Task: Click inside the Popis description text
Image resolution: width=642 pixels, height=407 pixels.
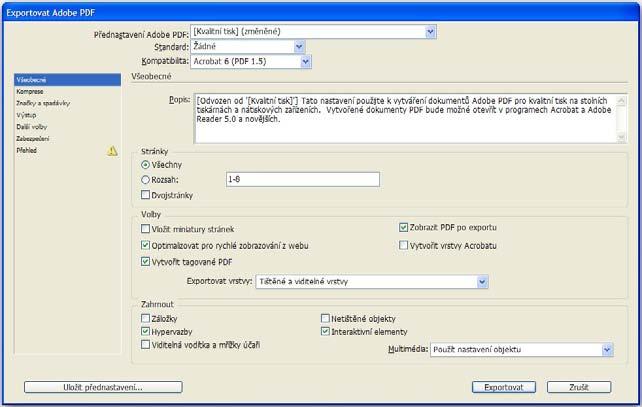Action: [x=405, y=119]
